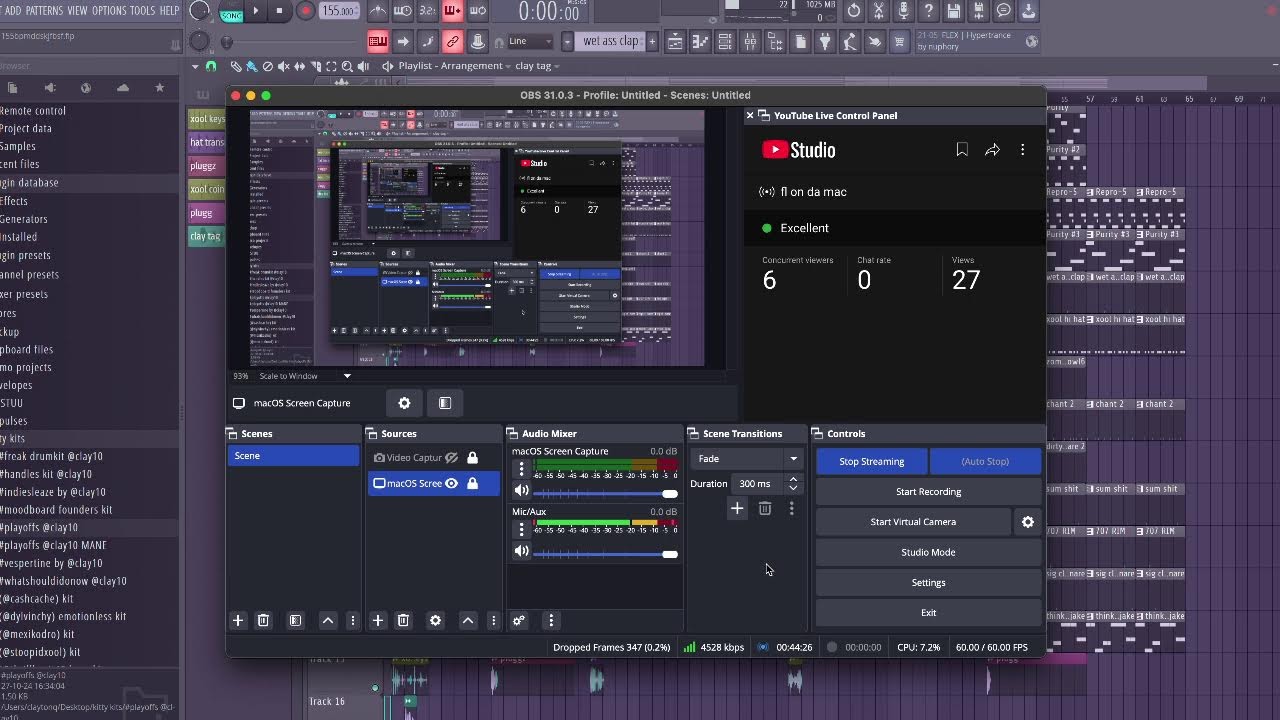Open advanced audio properties gears icon
1280x720 pixels.
pyautogui.click(x=519, y=620)
